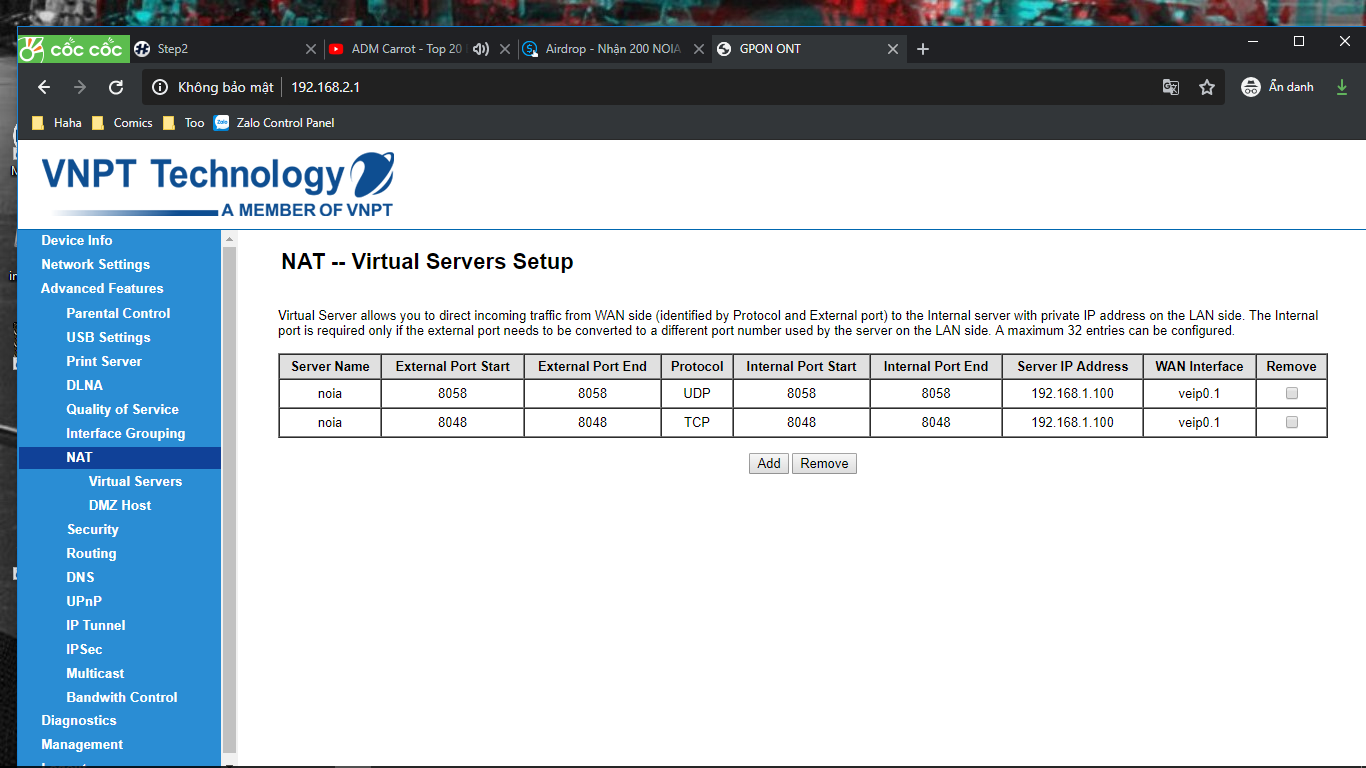Viewport: 1366px width, 768px height.
Task: Tick Remove checkbox for the UDP 8058 entry
Action: pyautogui.click(x=1292, y=393)
